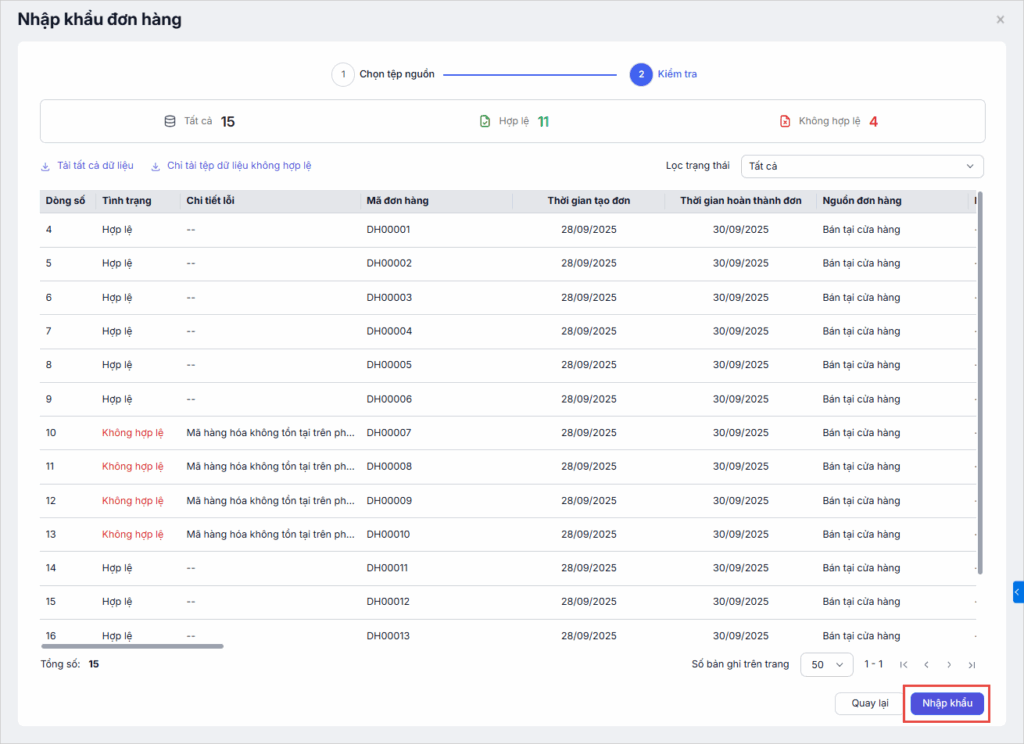Image resolution: width=1024 pixels, height=744 pixels.
Task: Close the Nhập khẩu đơn hàng dialog
Action: click(1000, 19)
